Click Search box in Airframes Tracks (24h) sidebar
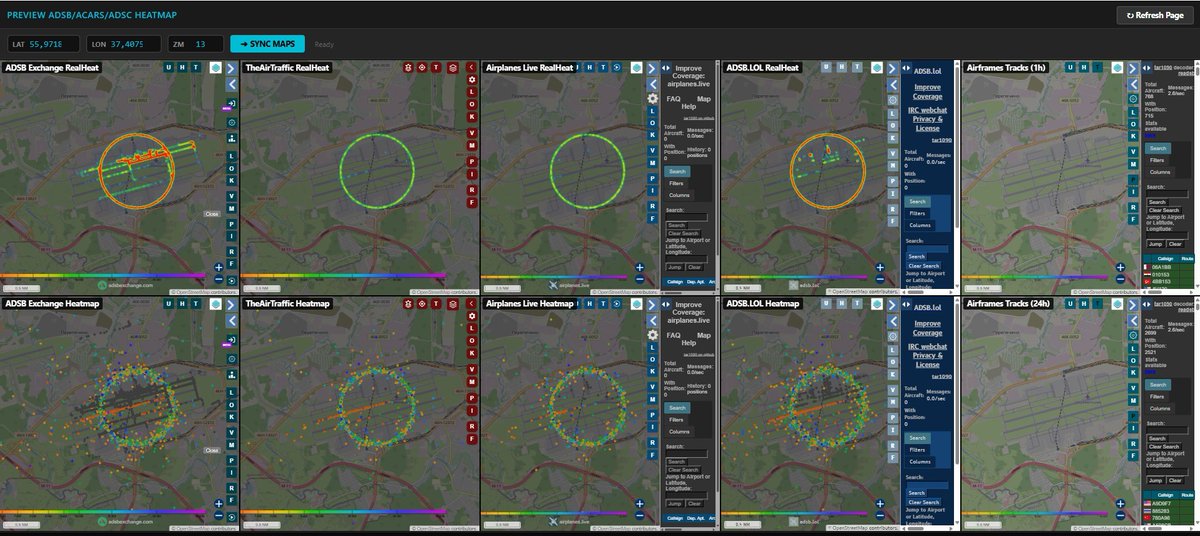Image resolution: width=1200 pixels, height=536 pixels. coord(1167,430)
